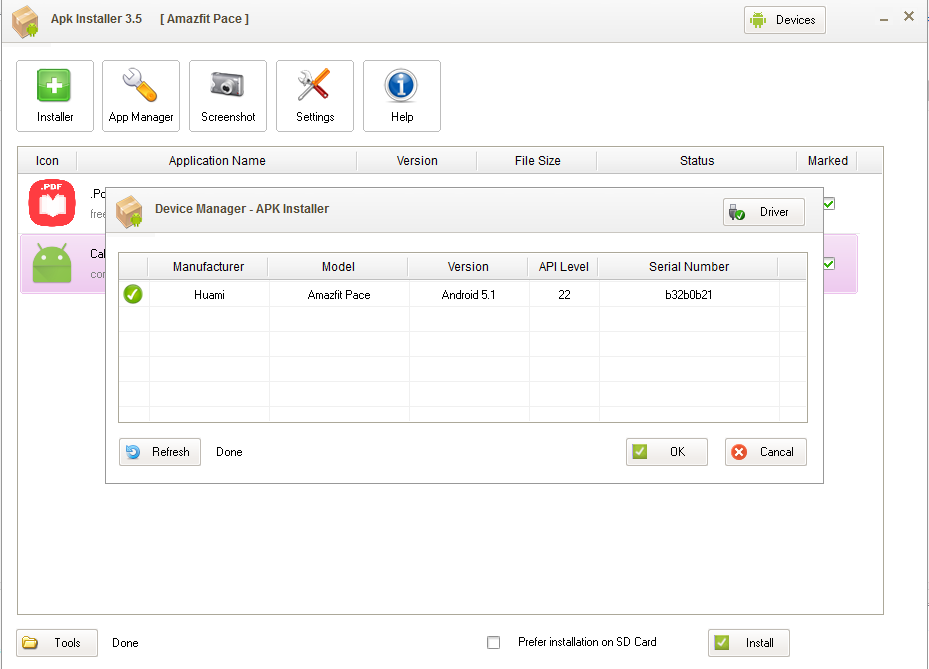The width and height of the screenshot is (929, 669).
Task: Open the Screenshot tool
Action: coord(228,96)
